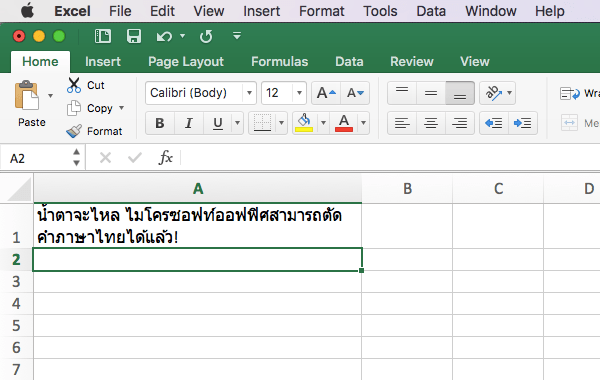
Task: Open the orientation dropdown arrow
Action: pos(509,93)
